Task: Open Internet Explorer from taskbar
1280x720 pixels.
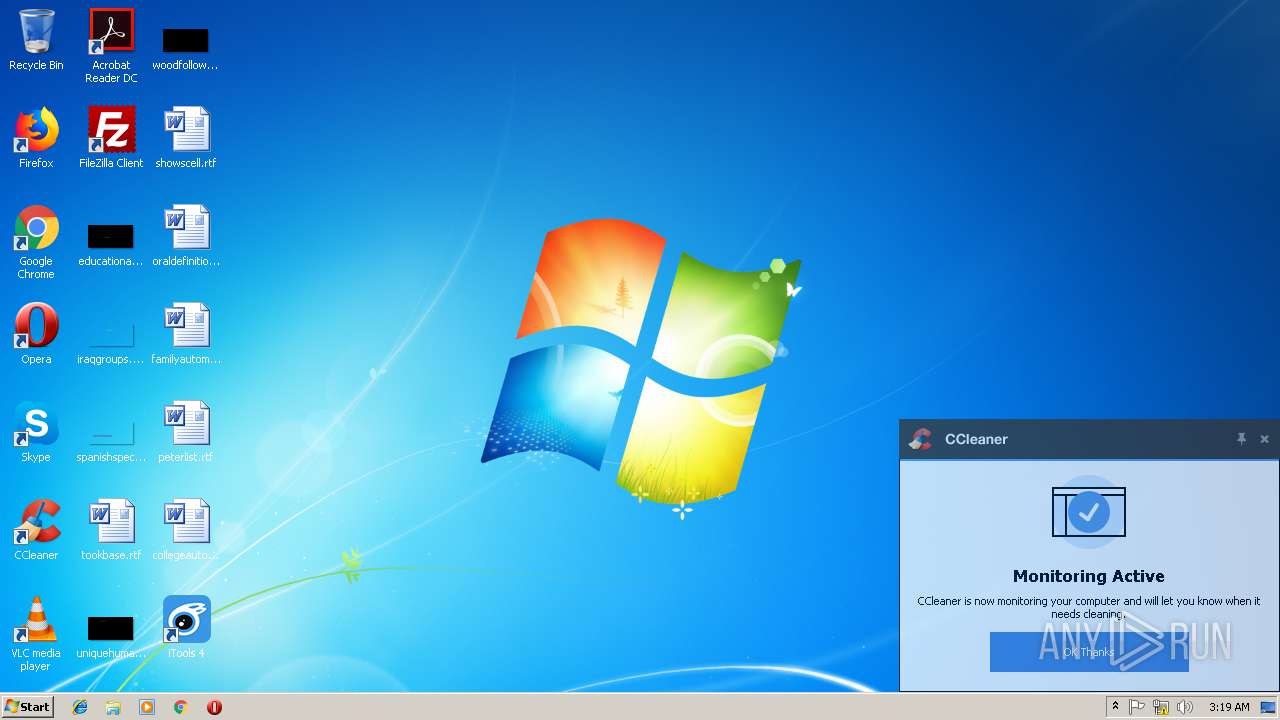Action: tap(80, 706)
